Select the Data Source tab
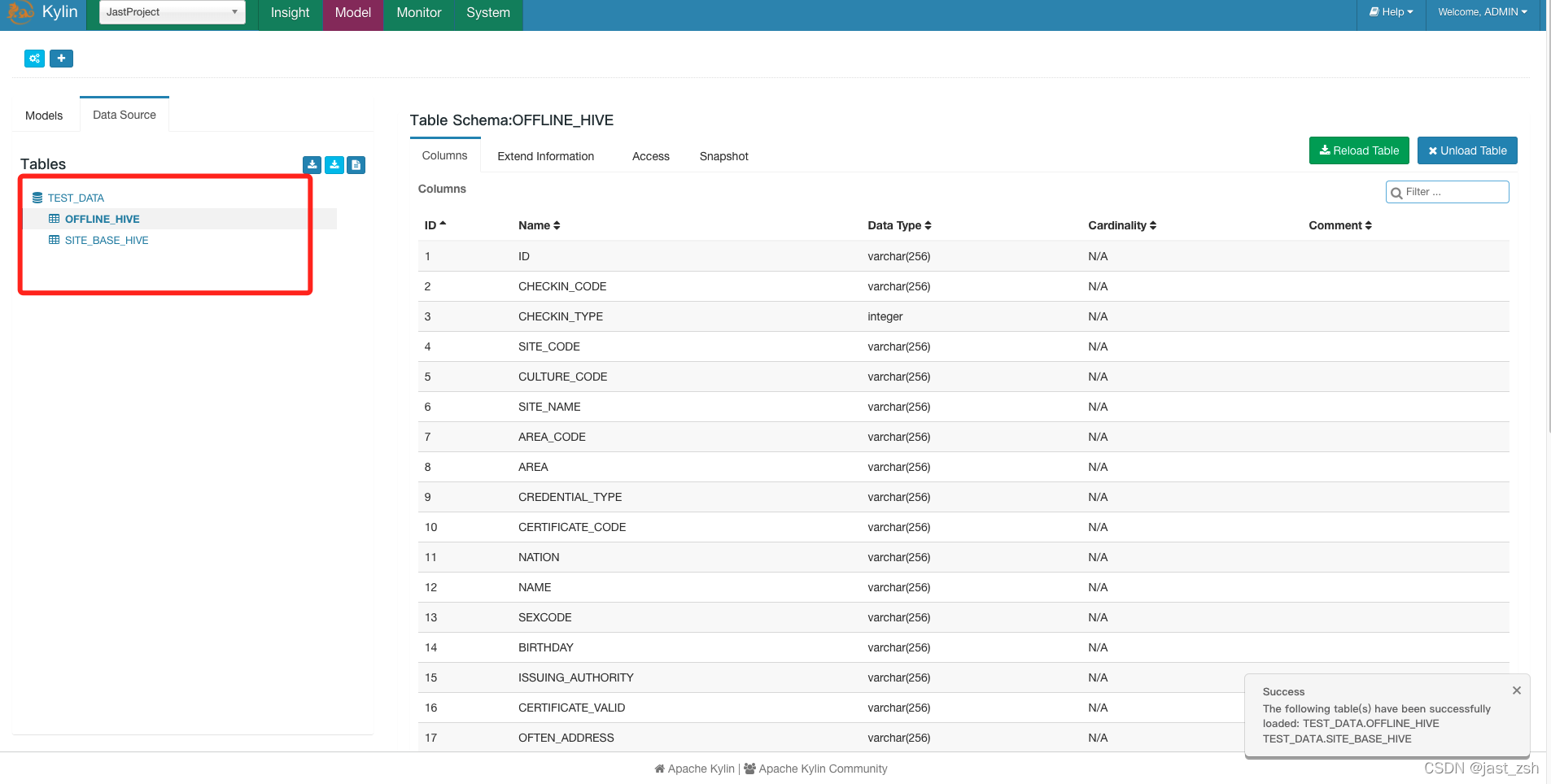Image resolution: width=1551 pixels, height=784 pixels. (x=125, y=115)
